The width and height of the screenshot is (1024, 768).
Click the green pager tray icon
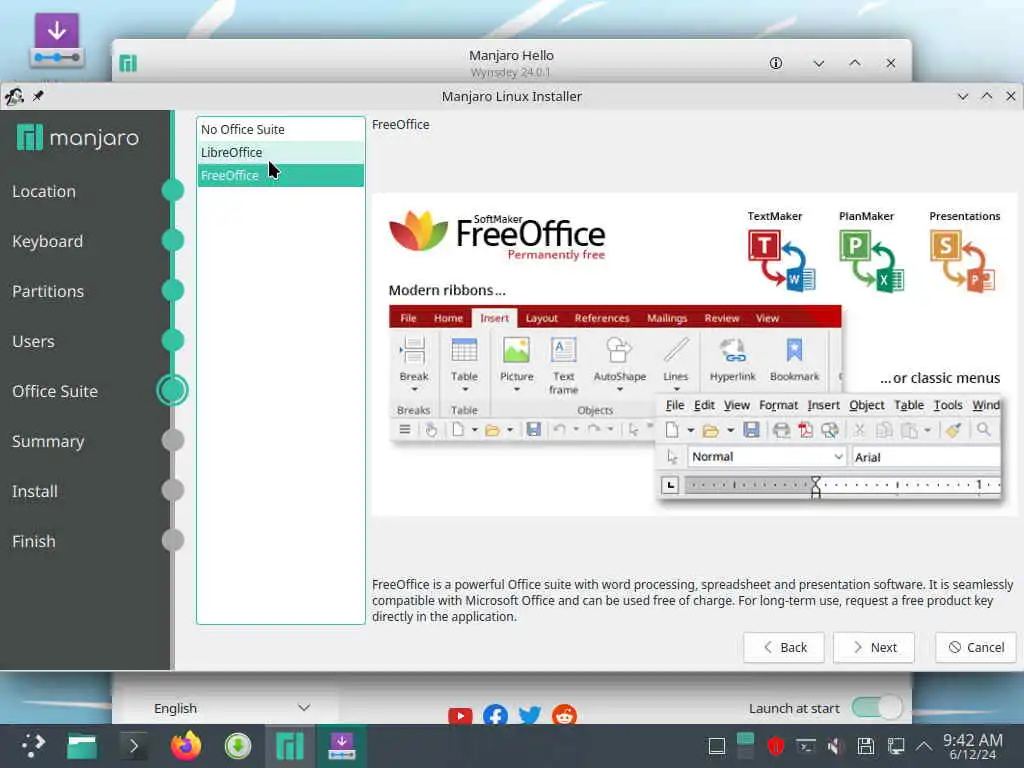(746, 746)
